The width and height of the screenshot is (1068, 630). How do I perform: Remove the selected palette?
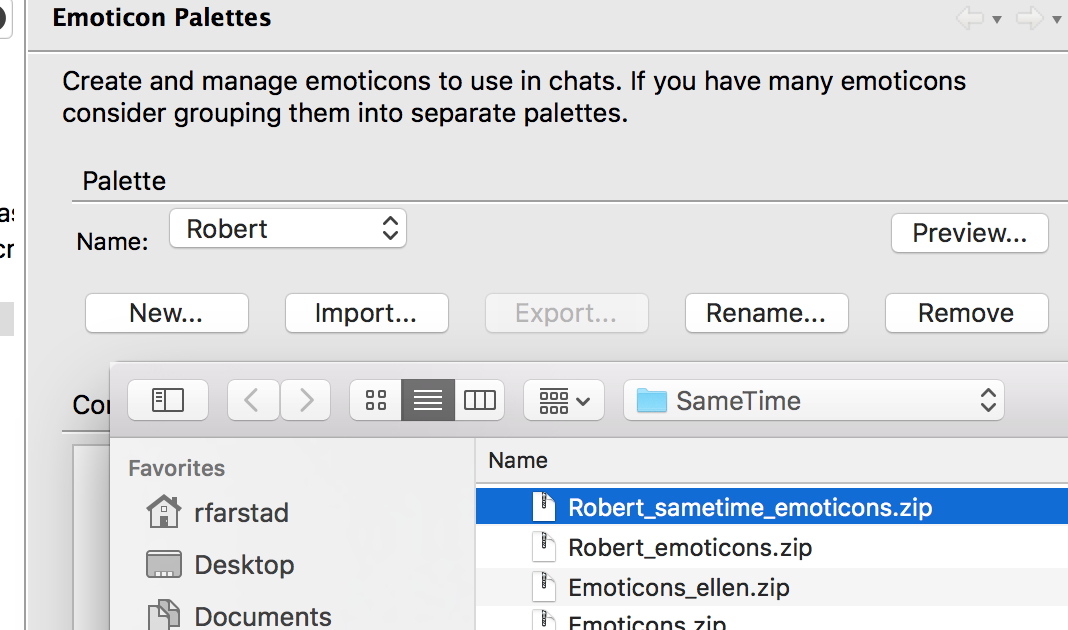coord(966,313)
